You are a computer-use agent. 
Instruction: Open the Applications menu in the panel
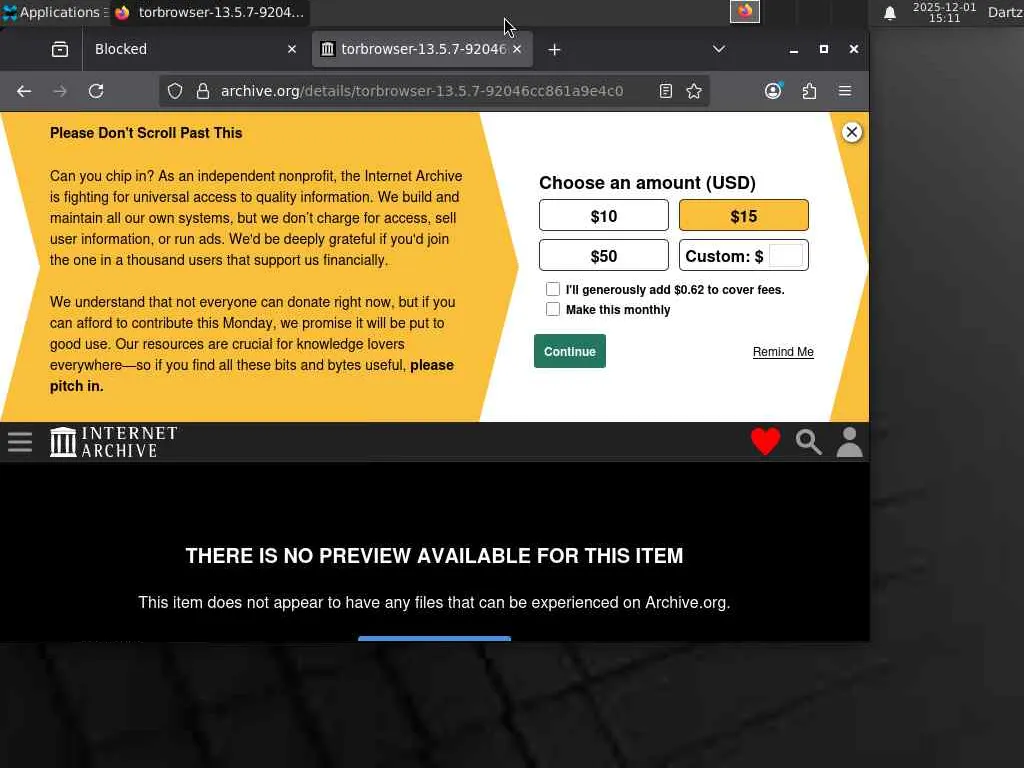click(x=55, y=12)
